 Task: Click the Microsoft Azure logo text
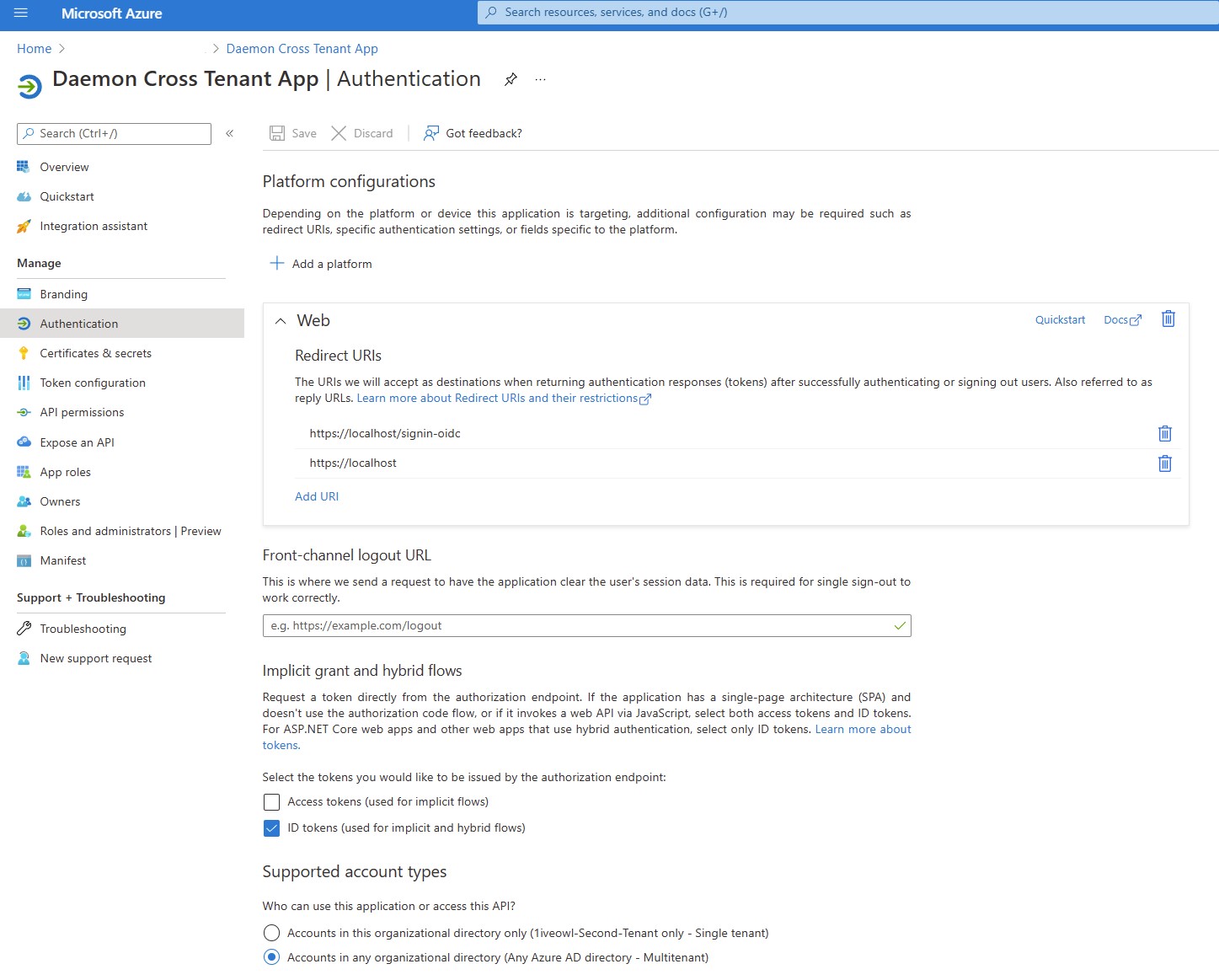[x=111, y=13]
